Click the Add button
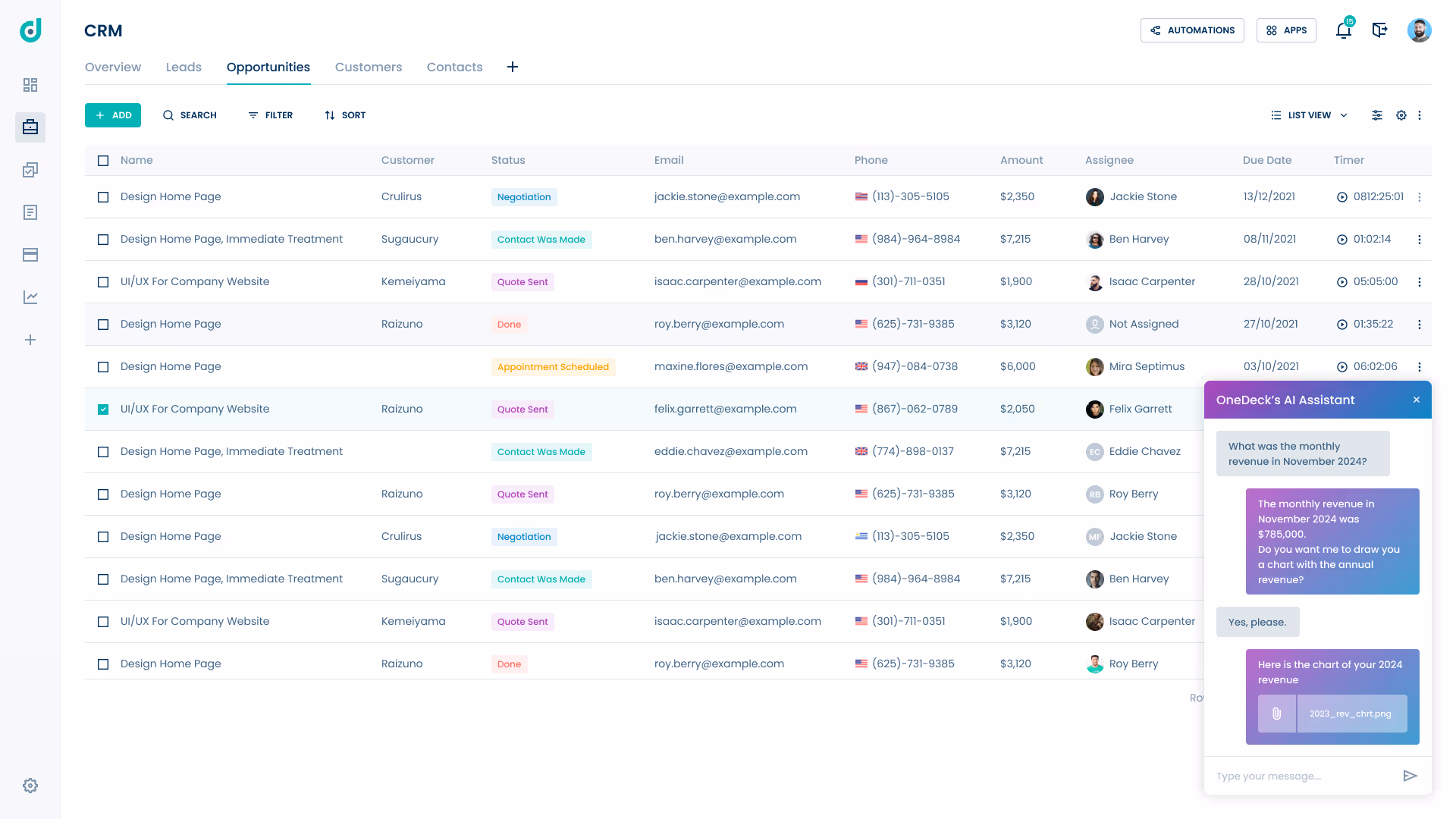This screenshot has height=819, width=1456. [113, 115]
